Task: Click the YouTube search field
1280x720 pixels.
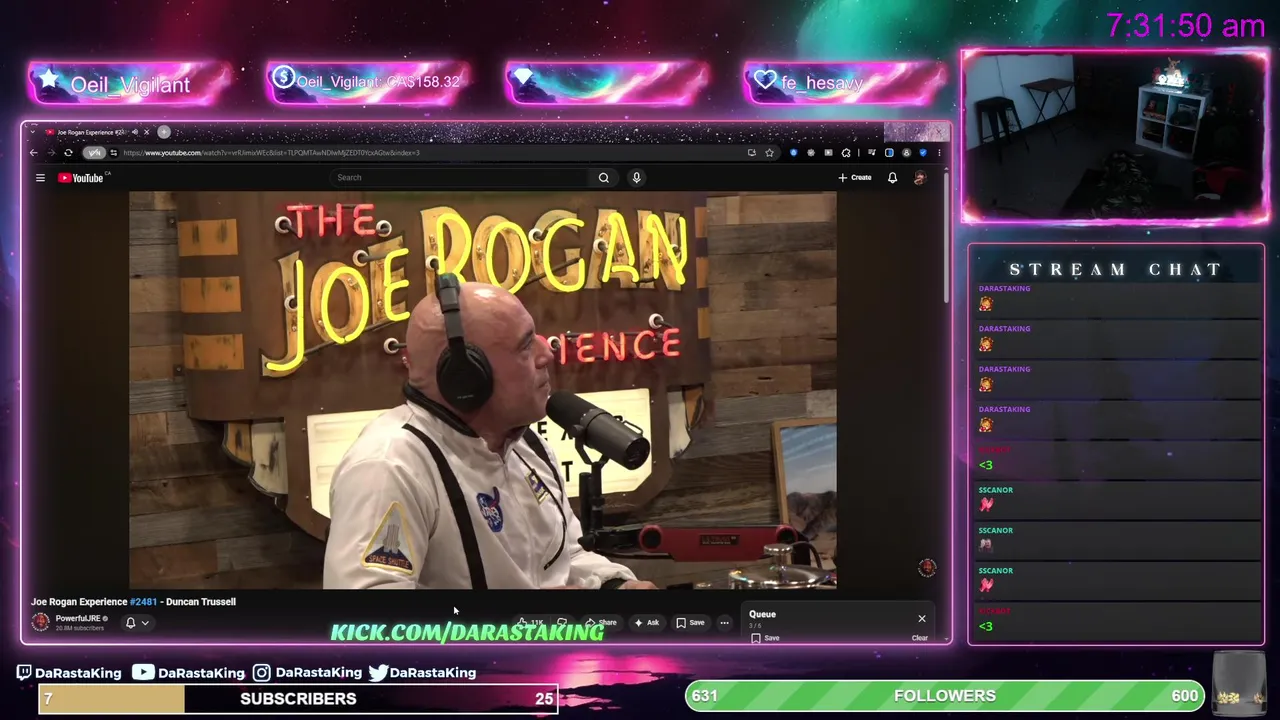Action: tap(460, 177)
